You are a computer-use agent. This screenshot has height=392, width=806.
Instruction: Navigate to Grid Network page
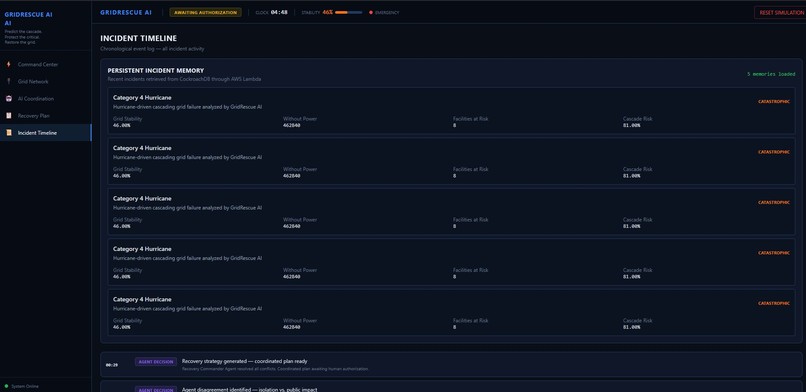pos(46,81)
